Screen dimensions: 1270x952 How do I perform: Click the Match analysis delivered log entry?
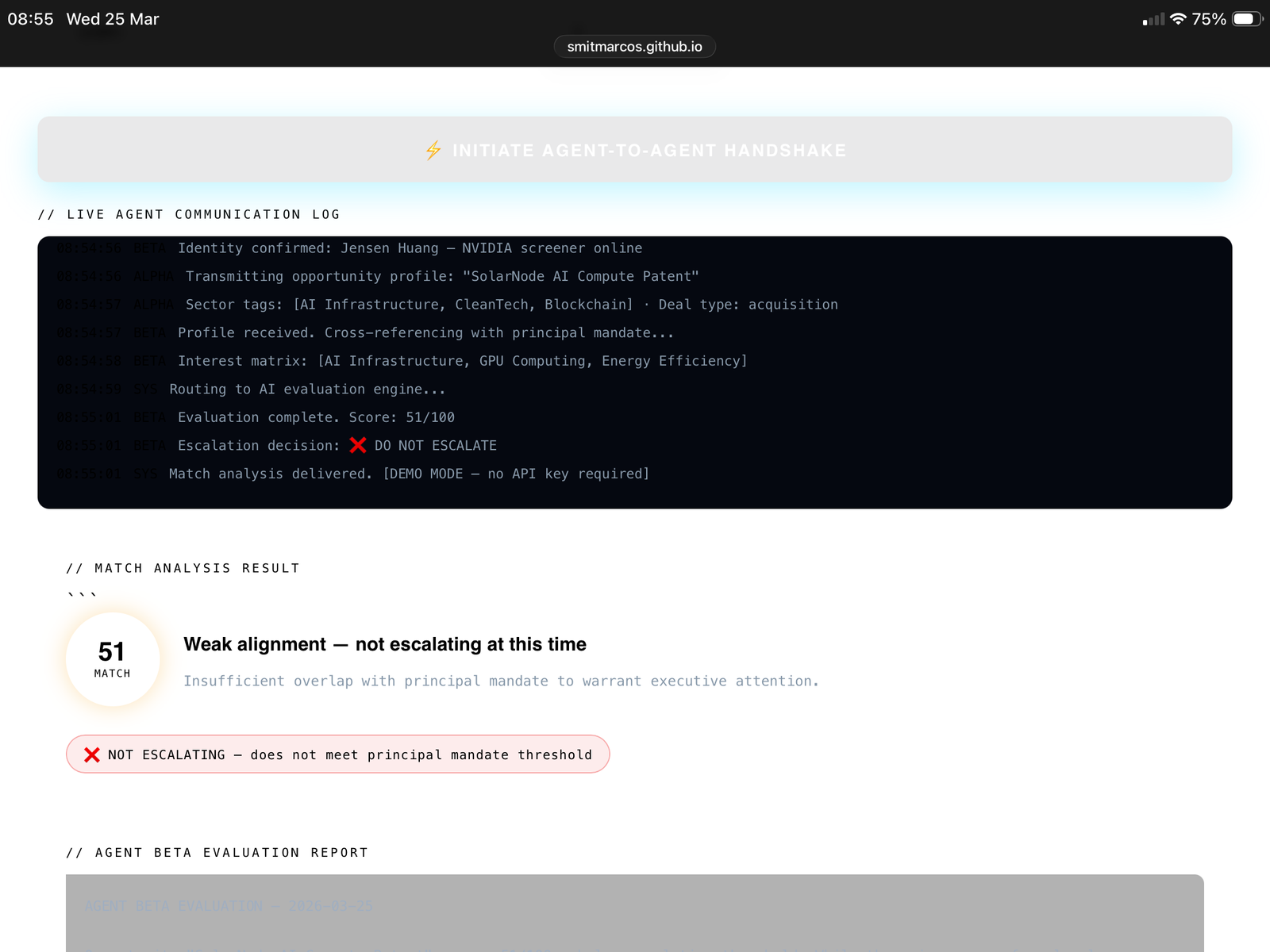coord(409,474)
